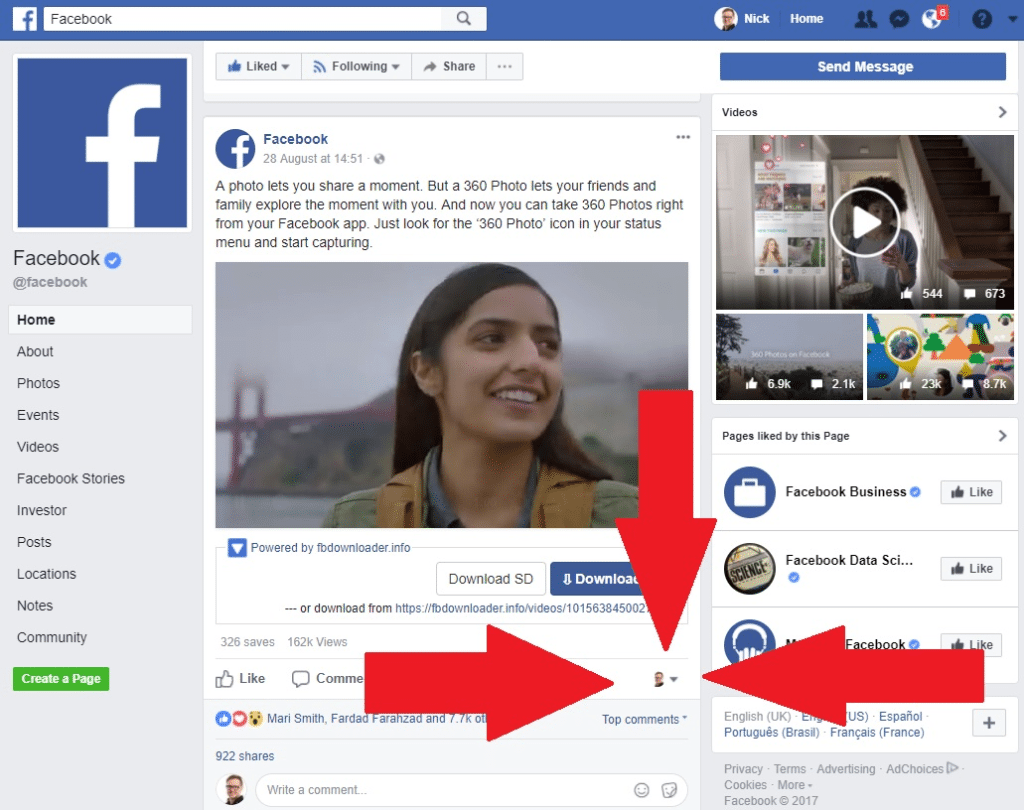Screen dimensions: 1024x810
Task: Open Messenger from the top navigation bar
Action: [x=899, y=18]
